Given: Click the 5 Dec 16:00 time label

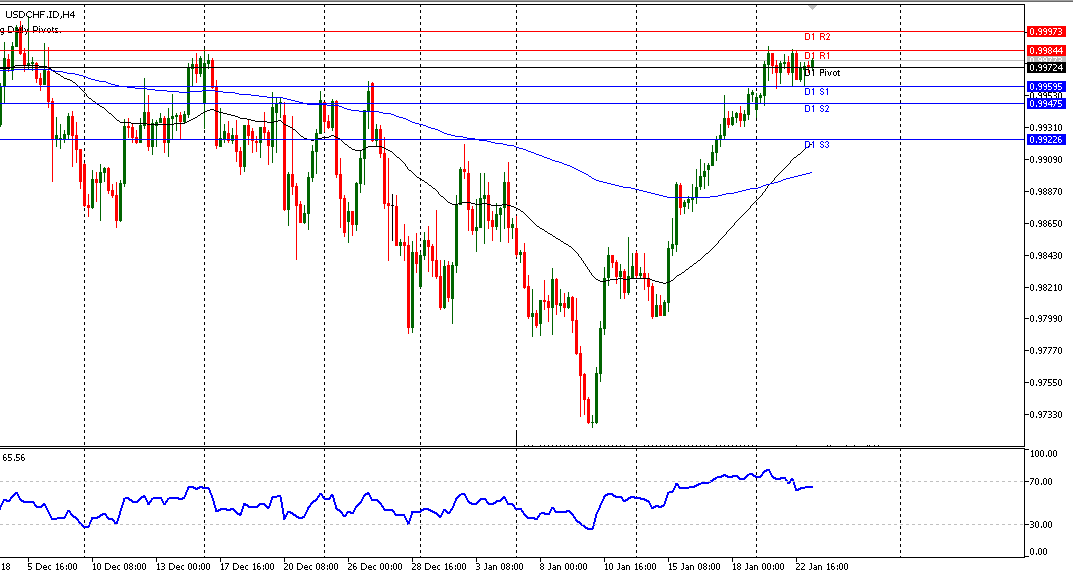Looking at the screenshot, I should pyautogui.click(x=52, y=567).
